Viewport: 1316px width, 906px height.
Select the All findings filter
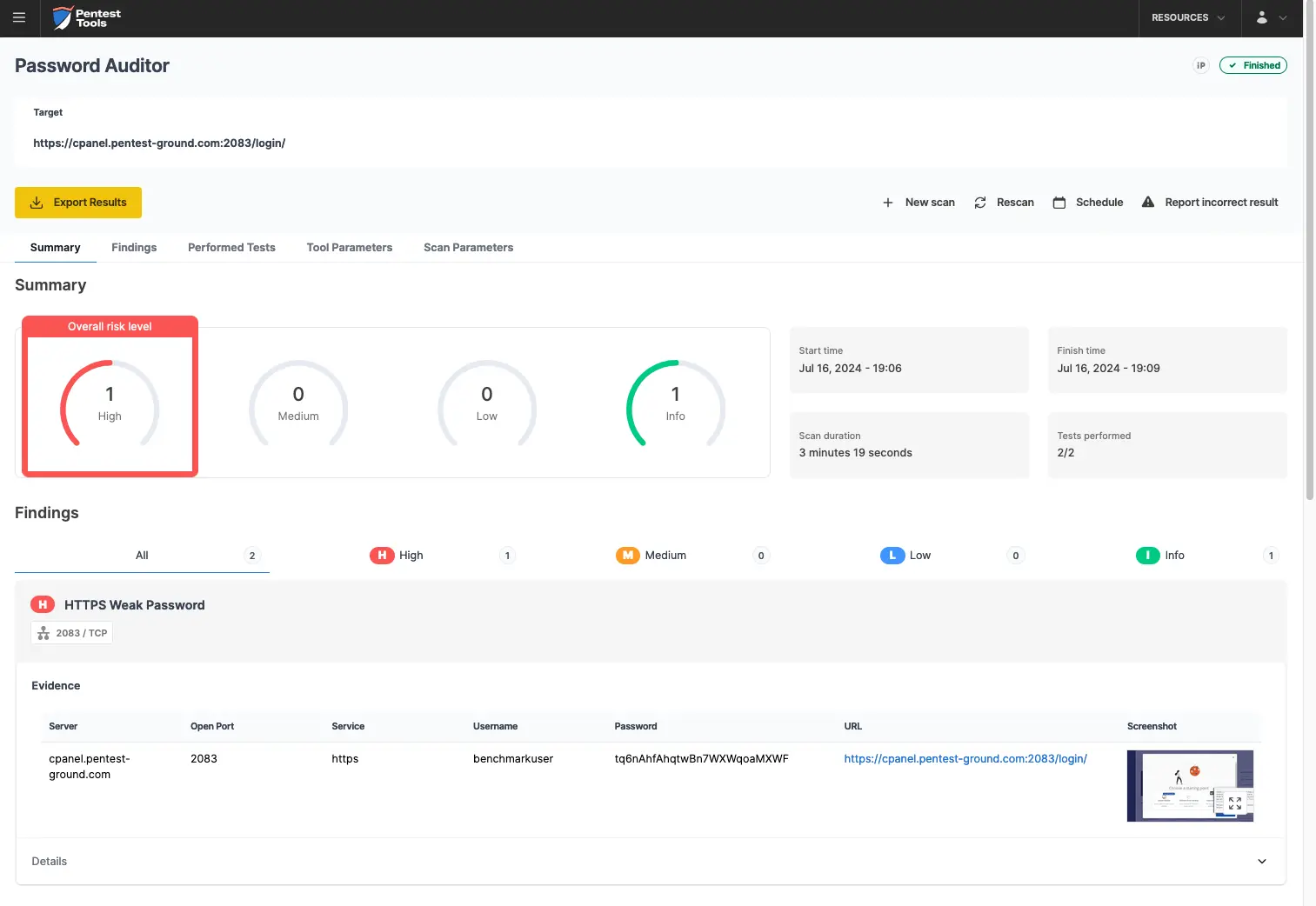coord(142,556)
